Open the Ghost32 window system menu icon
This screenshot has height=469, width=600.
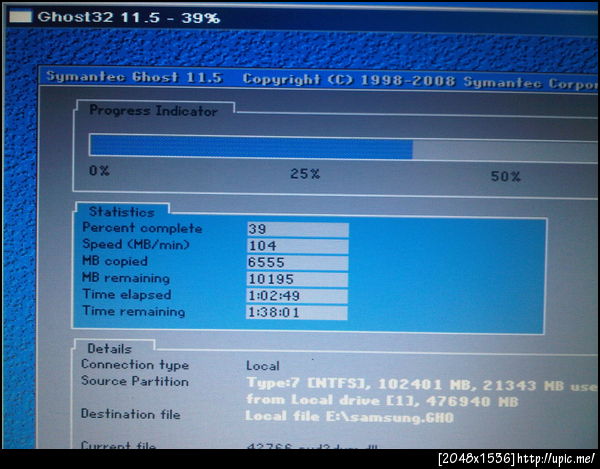(20, 16)
